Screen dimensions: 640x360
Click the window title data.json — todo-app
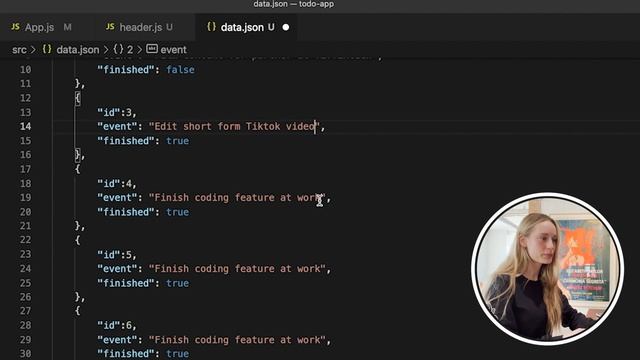coord(293,4)
